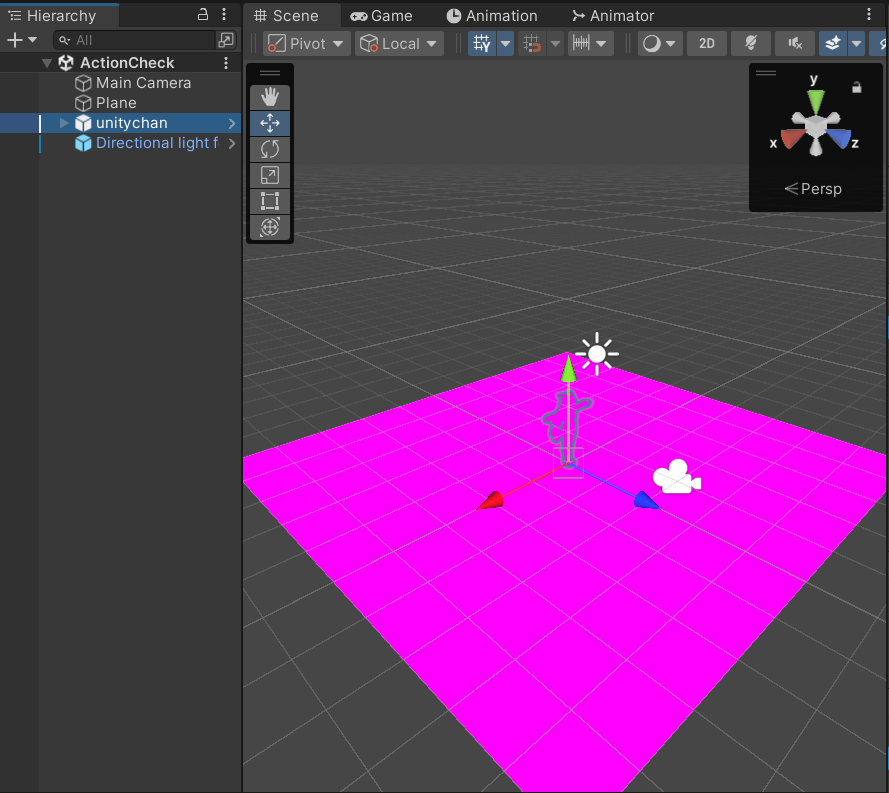
Task: Select the Hand view tool
Action: click(270, 97)
